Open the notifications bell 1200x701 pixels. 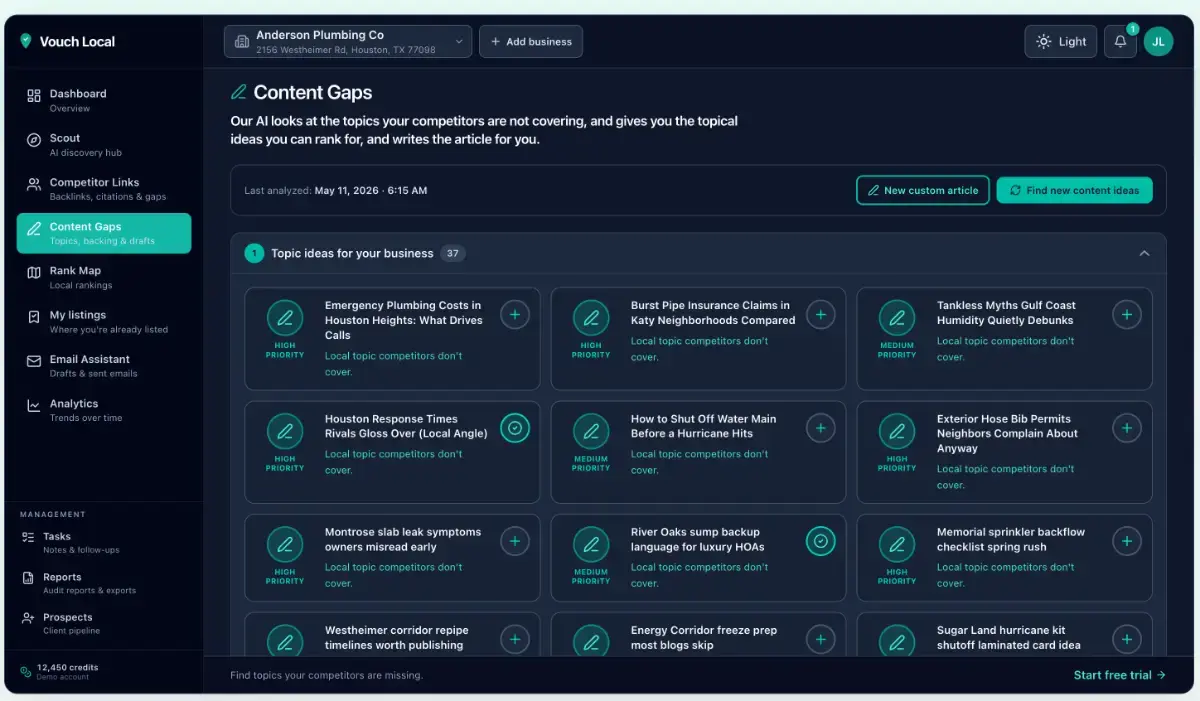click(1121, 41)
